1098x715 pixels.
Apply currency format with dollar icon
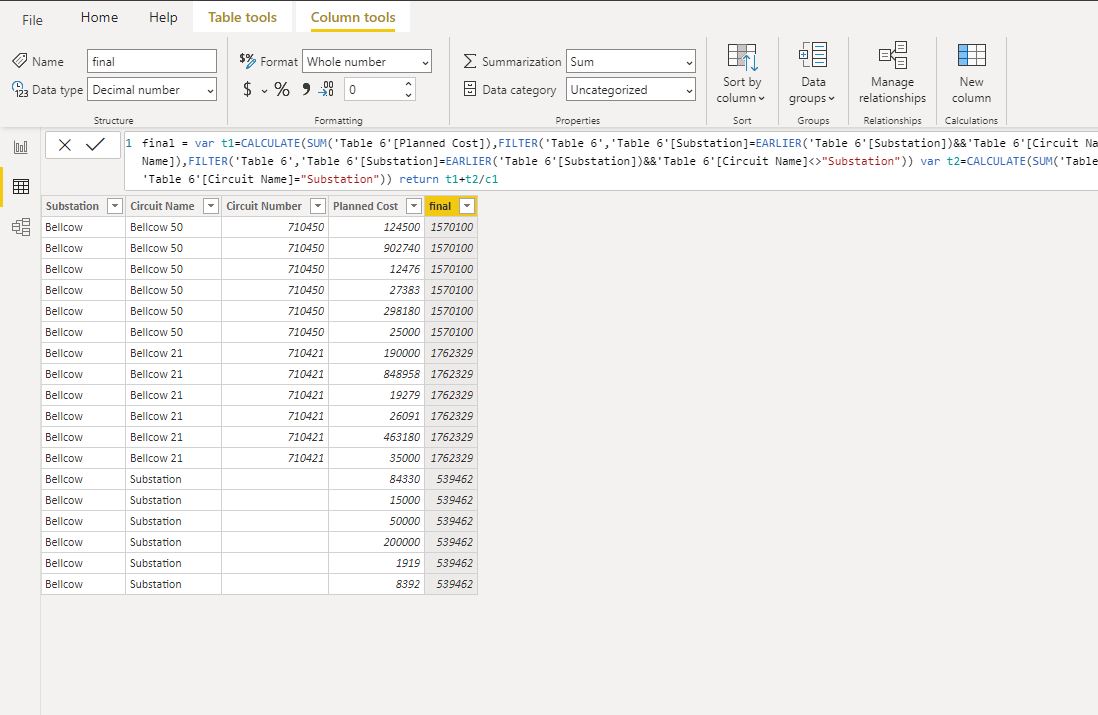click(x=247, y=89)
